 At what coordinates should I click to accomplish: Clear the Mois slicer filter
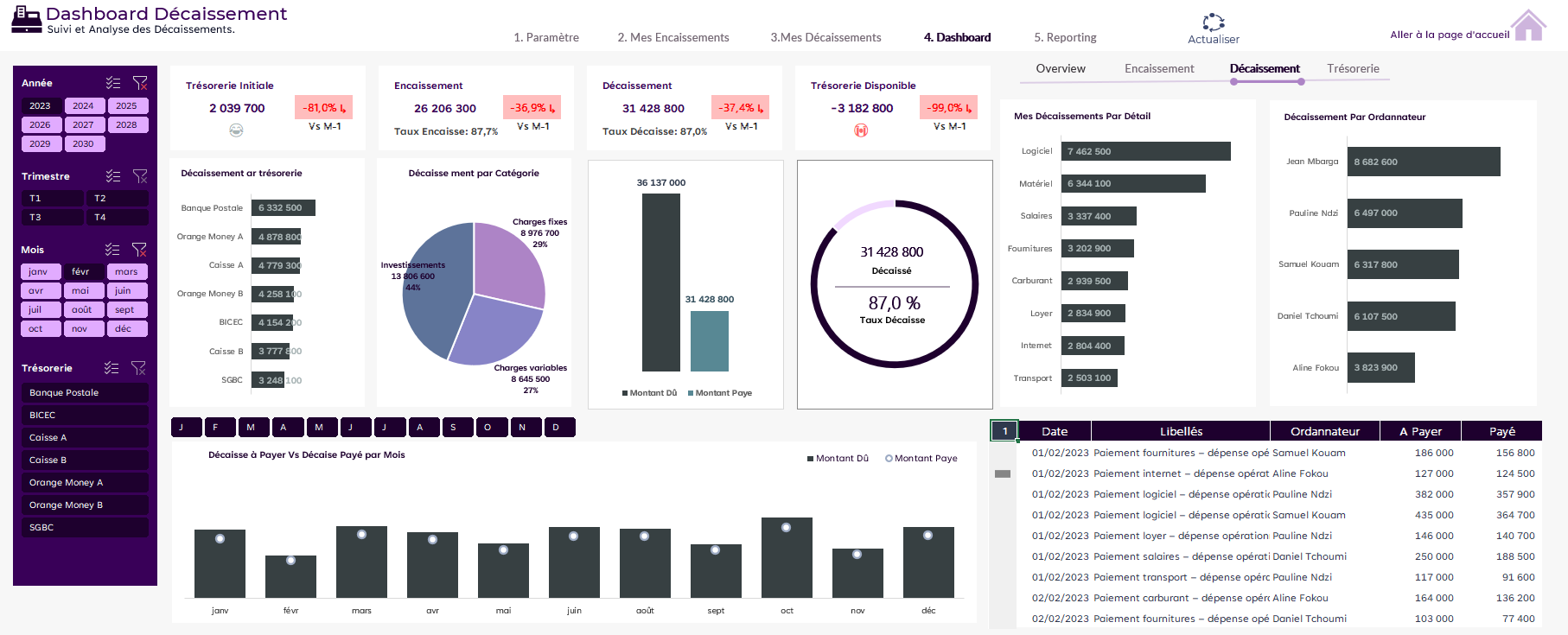(x=139, y=250)
